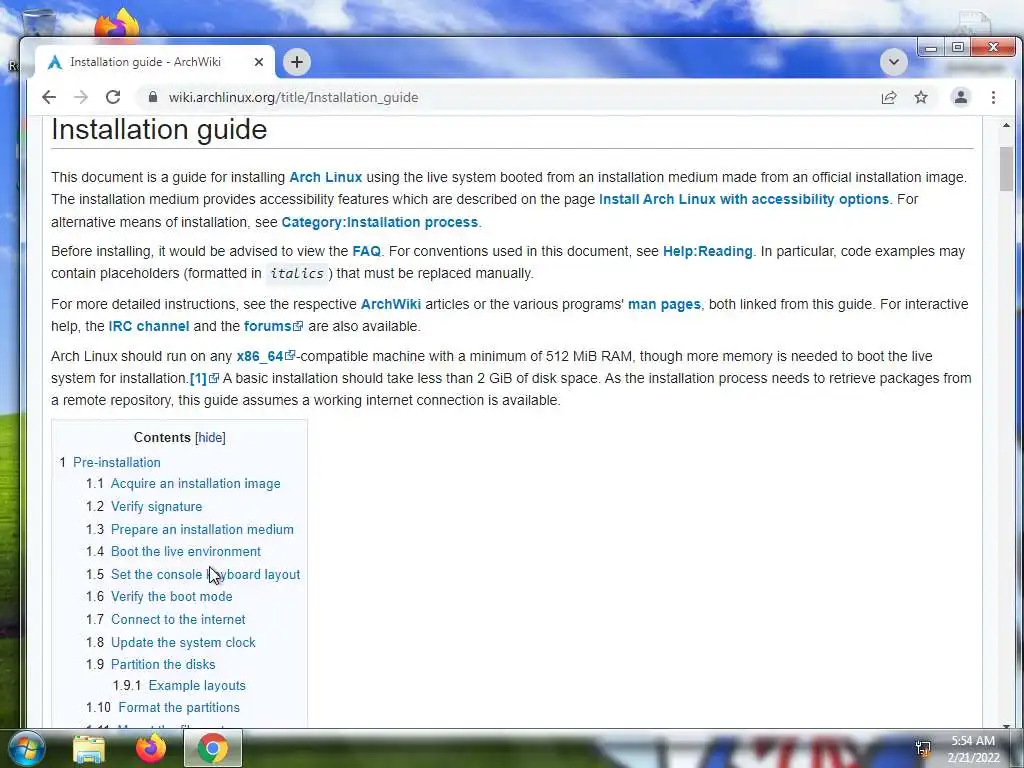Image resolution: width=1024 pixels, height=768 pixels.
Task: Close the Installation guide tab
Action: click(x=259, y=62)
